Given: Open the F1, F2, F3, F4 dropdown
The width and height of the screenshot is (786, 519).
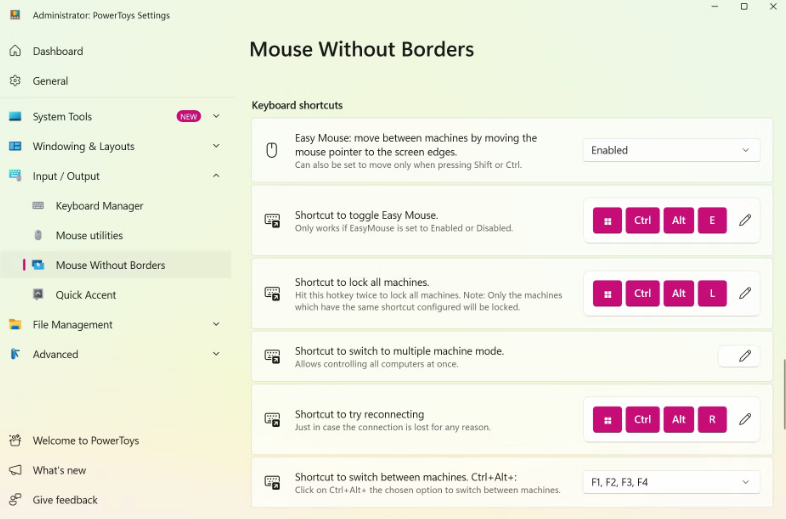Looking at the screenshot, I should click(671, 482).
